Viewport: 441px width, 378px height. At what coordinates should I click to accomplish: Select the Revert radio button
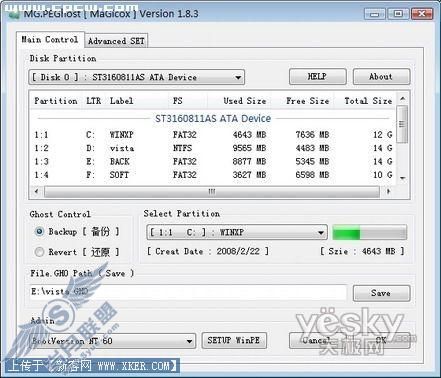pyautogui.click(x=39, y=252)
